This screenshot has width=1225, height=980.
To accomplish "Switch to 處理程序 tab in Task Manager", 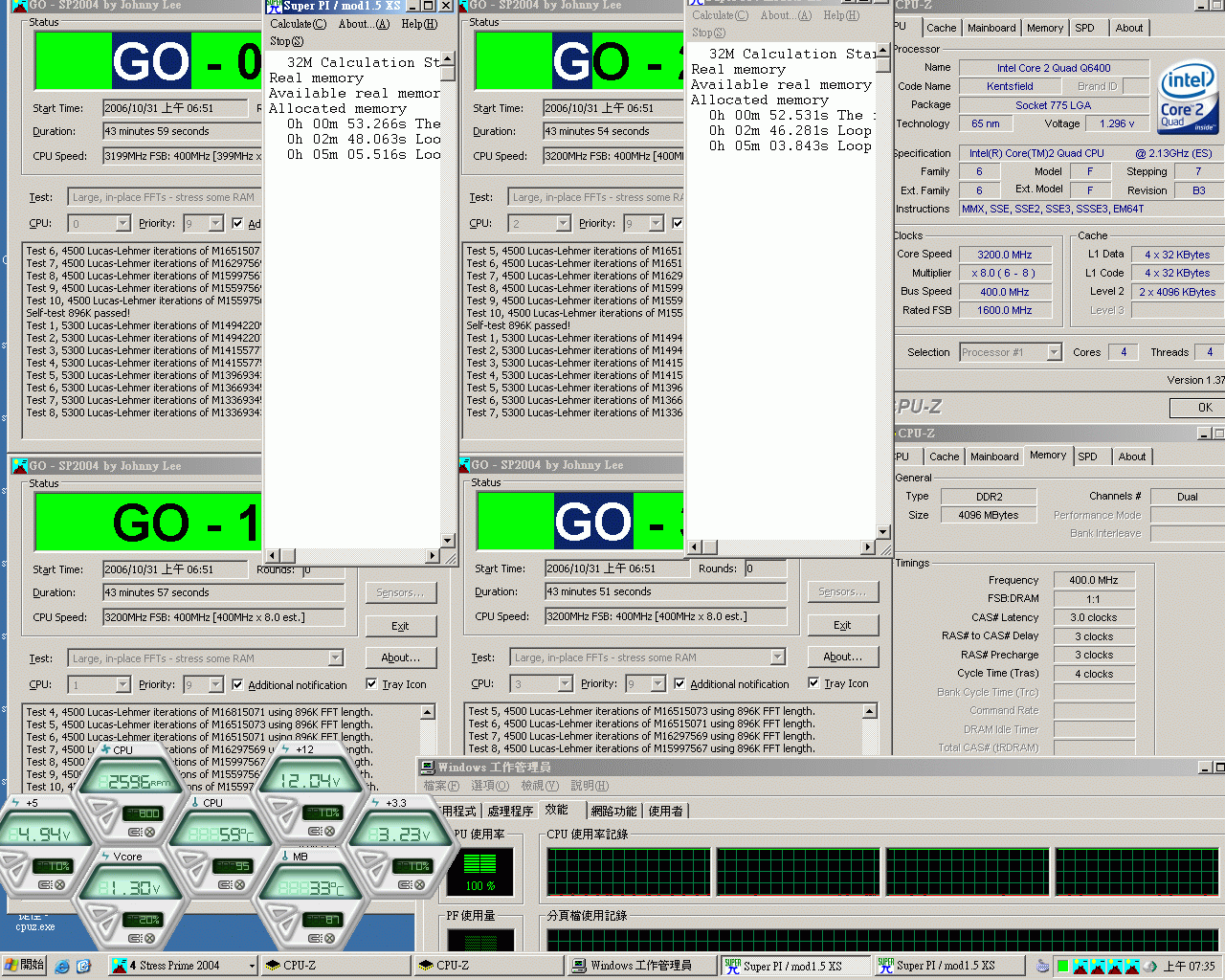I will [x=510, y=812].
